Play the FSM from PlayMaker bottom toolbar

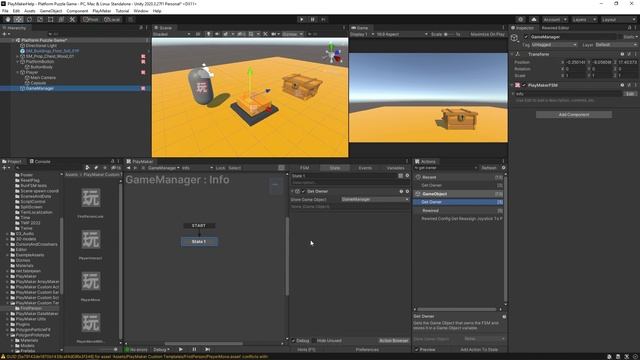180,349
